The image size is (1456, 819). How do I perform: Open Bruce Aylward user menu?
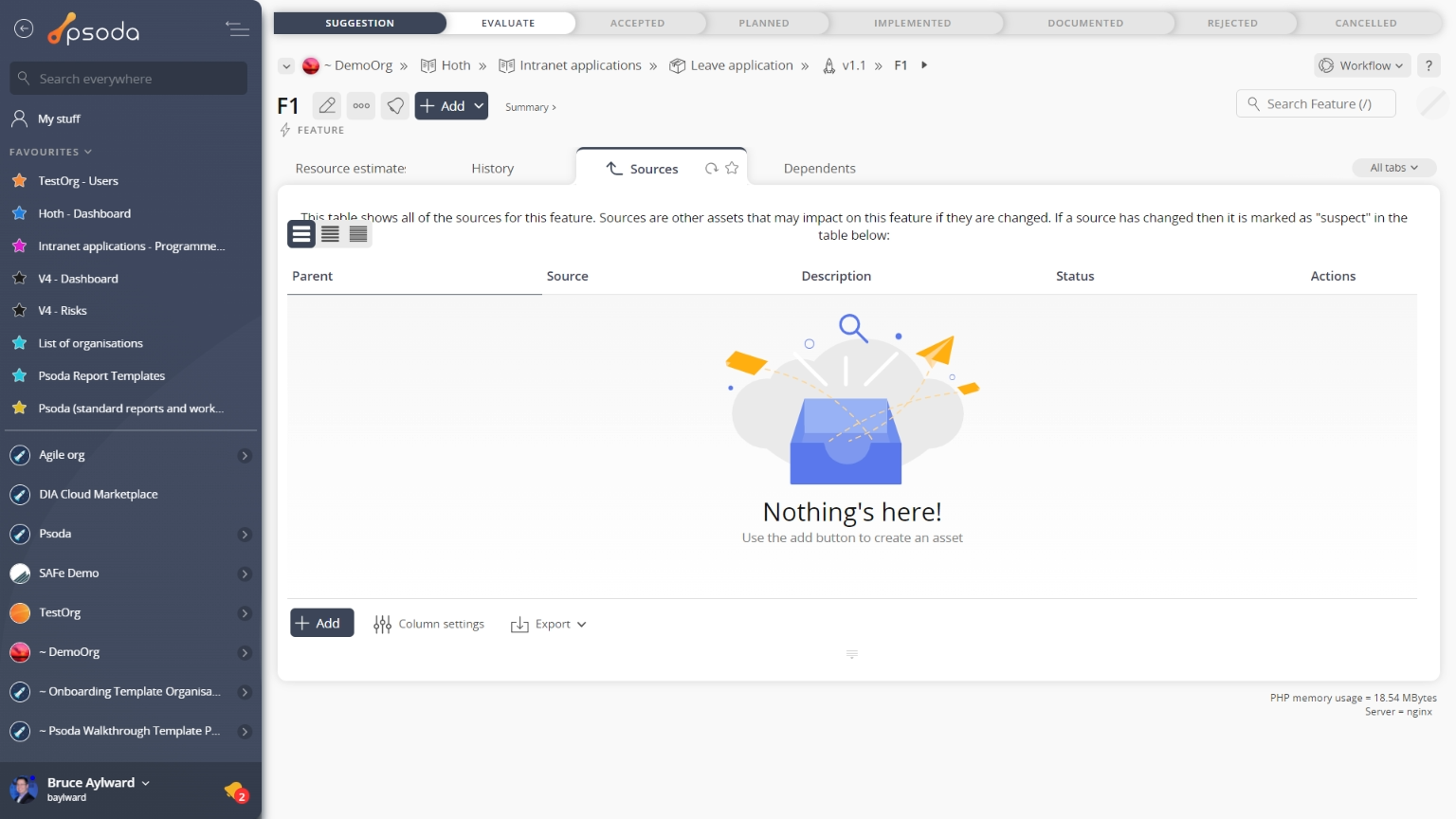click(99, 783)
